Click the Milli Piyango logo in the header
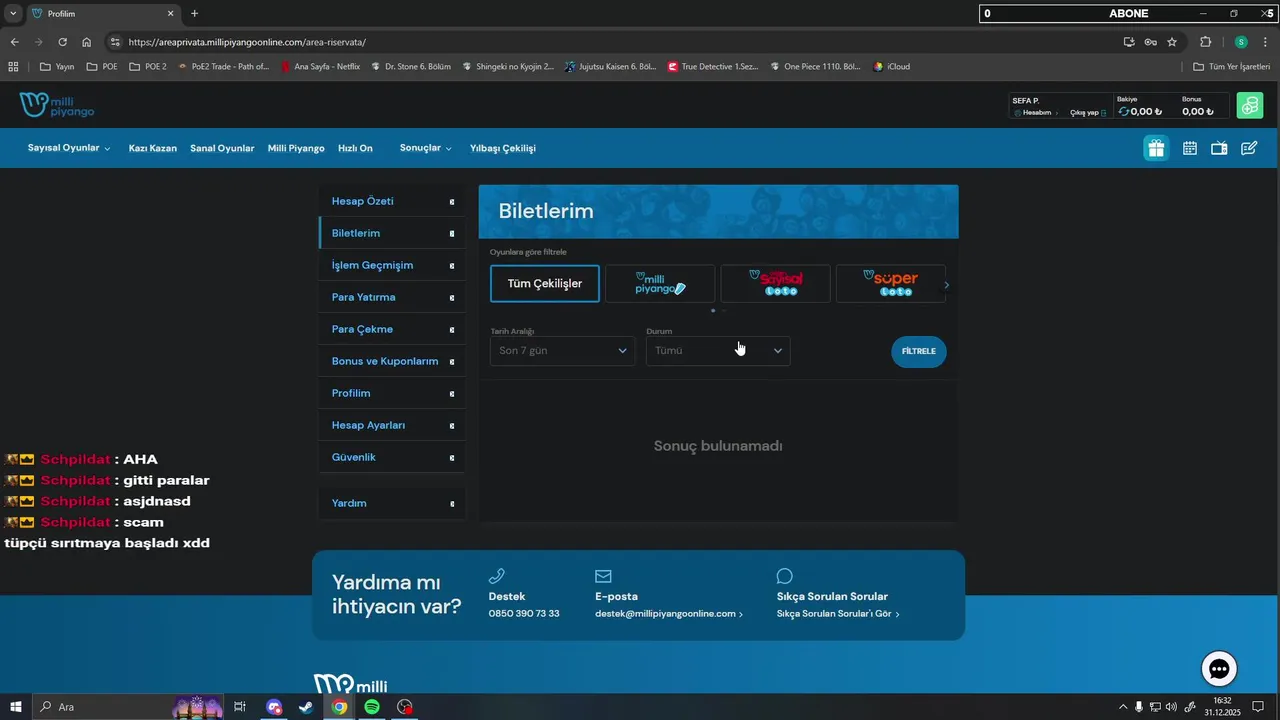 [56, 105]
